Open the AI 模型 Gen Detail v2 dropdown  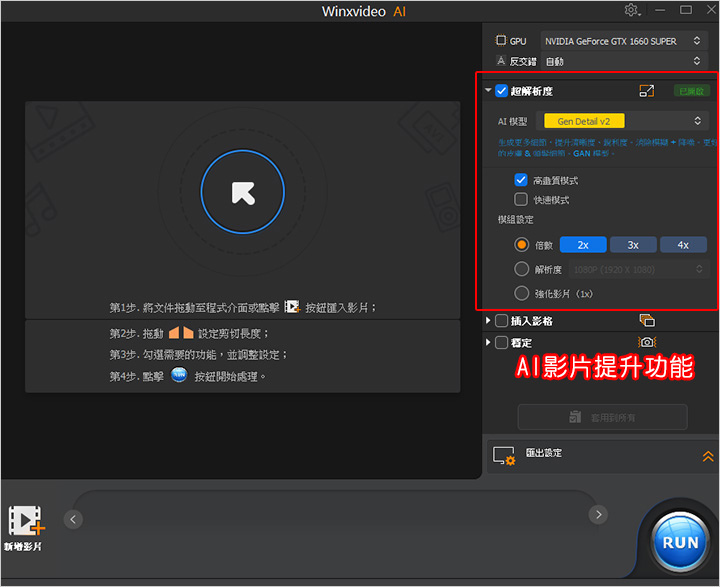[623, 121]
